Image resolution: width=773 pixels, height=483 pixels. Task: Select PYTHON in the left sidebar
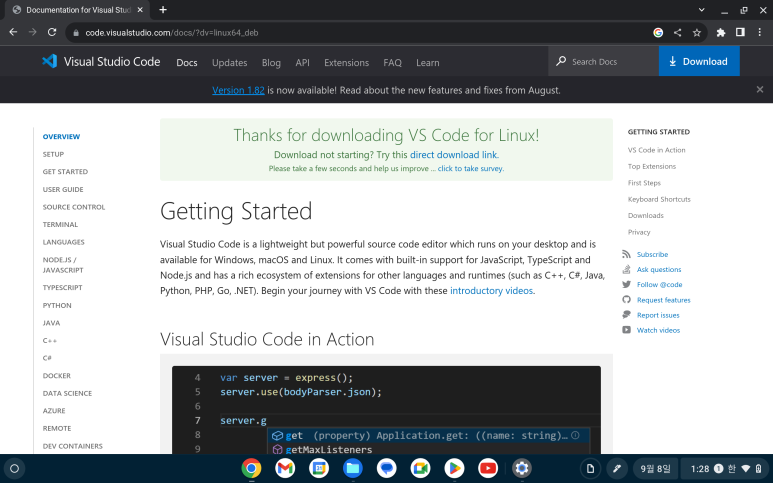click(x=57, y=306)
